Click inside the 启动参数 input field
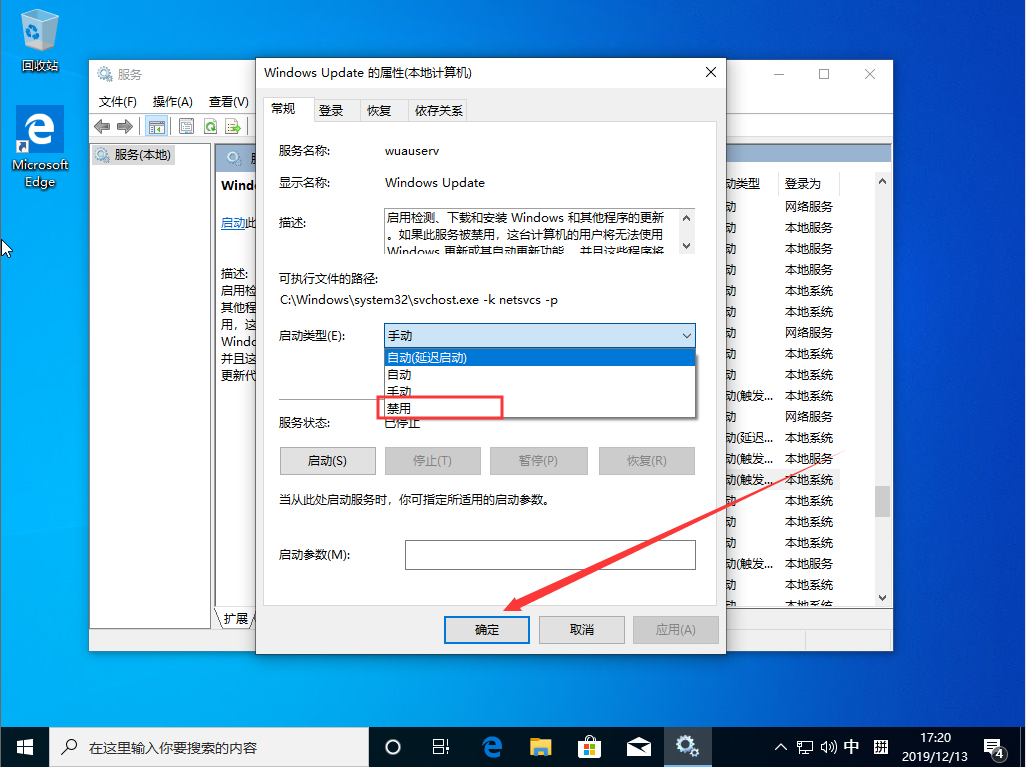The image size is (1026, 767). (550, 554)
